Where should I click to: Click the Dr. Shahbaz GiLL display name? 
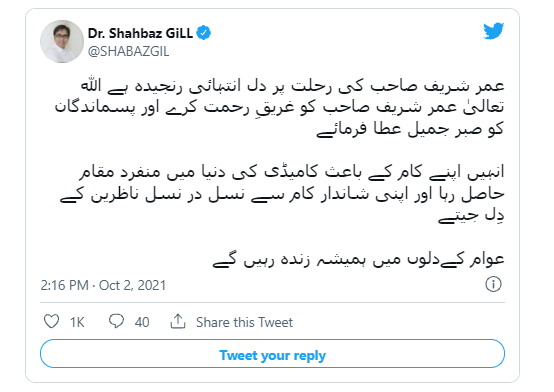coord(140,33)
